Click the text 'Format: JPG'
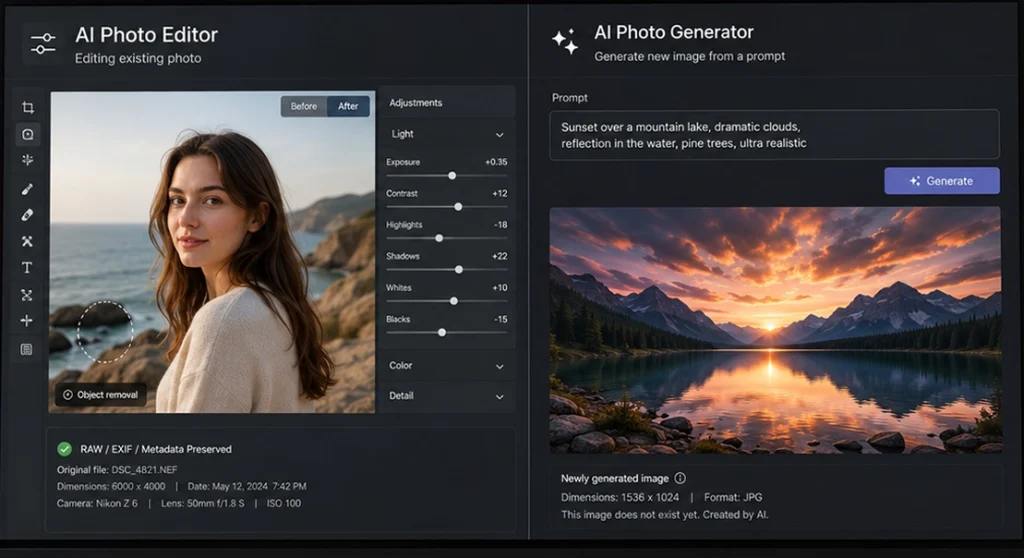The height and width of the screenshot is (558, 1024). (x=733, y=497)
